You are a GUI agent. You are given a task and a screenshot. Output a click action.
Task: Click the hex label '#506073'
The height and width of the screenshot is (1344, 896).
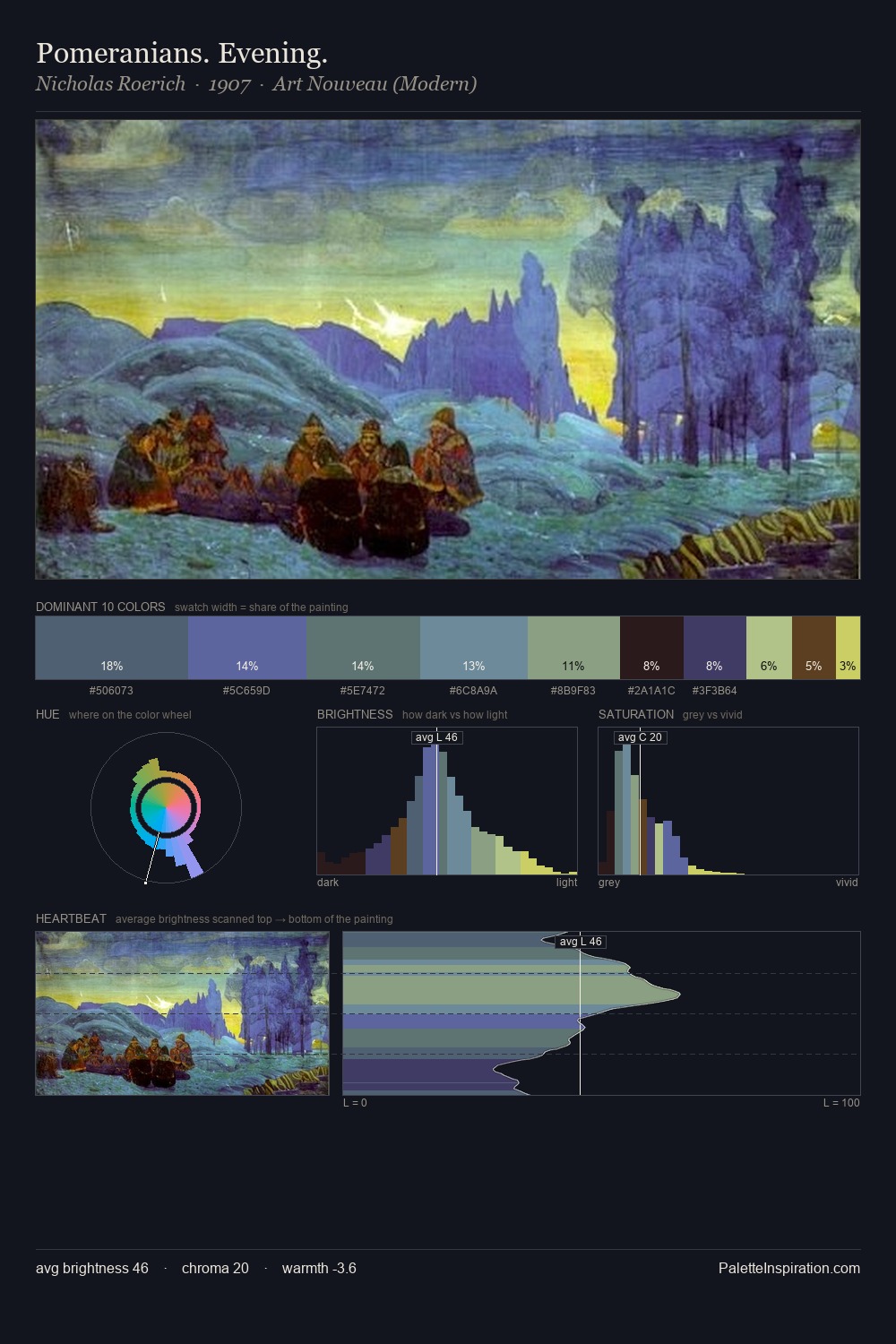point(111,691)
